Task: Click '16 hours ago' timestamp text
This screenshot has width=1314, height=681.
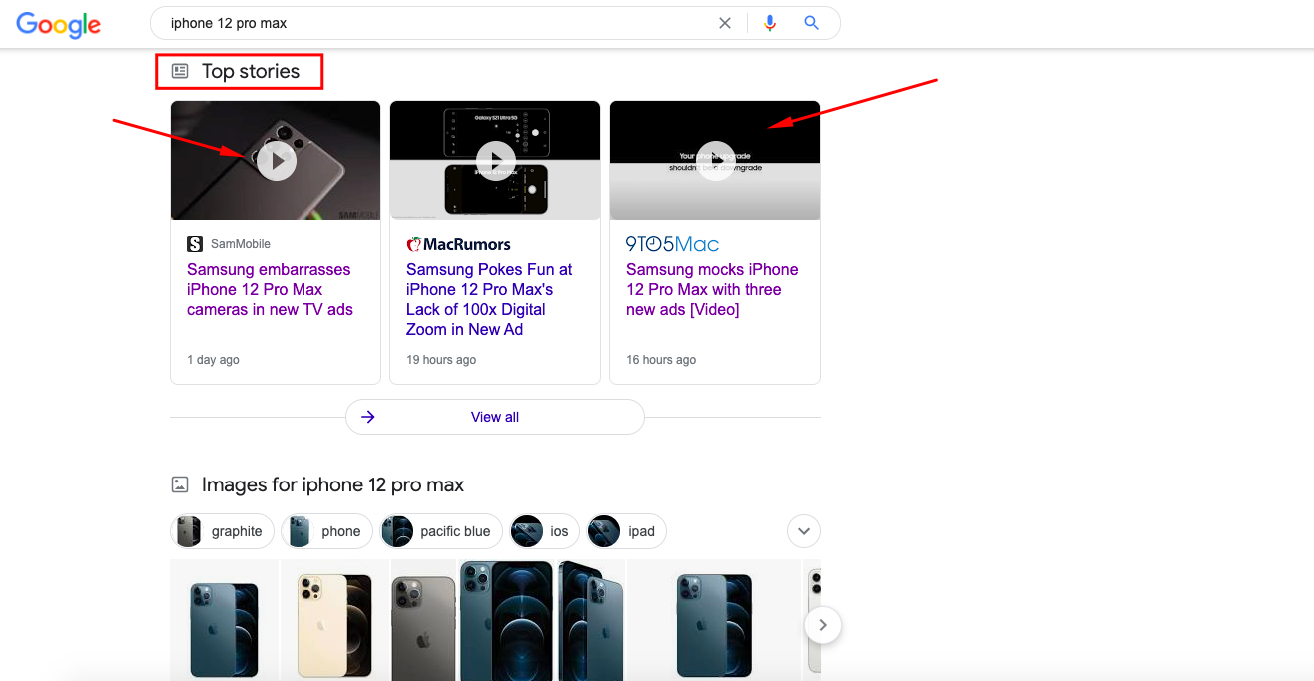Action: point(661,360)
